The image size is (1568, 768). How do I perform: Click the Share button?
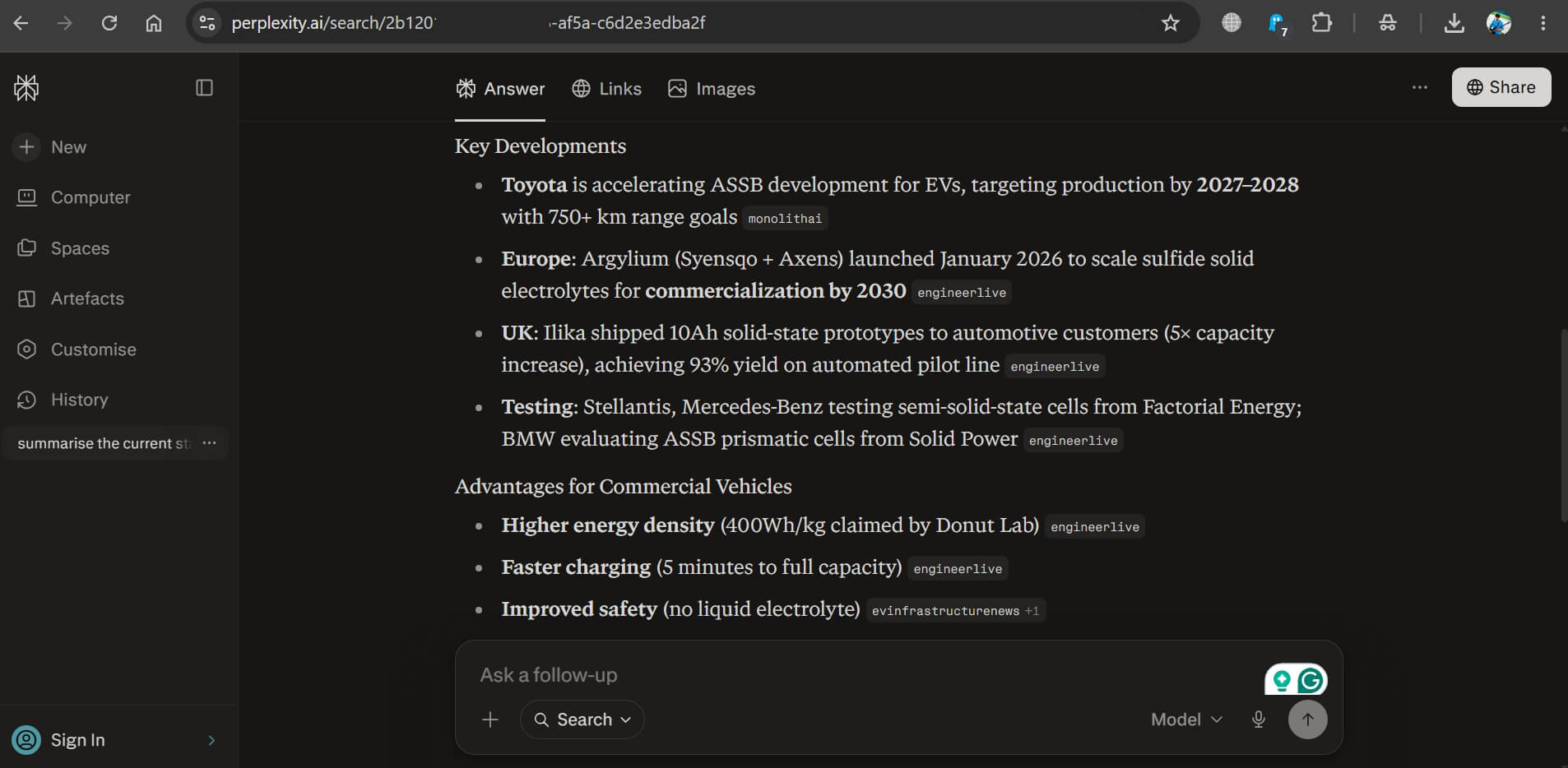pos(1501,87)
